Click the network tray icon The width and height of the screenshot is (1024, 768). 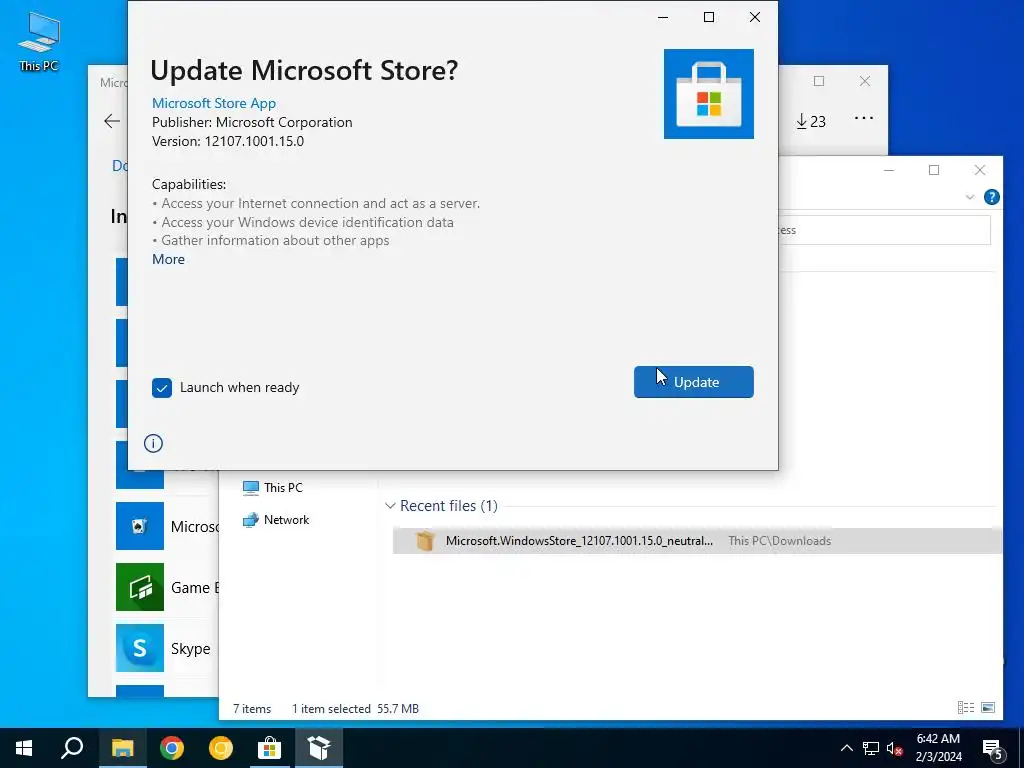click(871, 748)
